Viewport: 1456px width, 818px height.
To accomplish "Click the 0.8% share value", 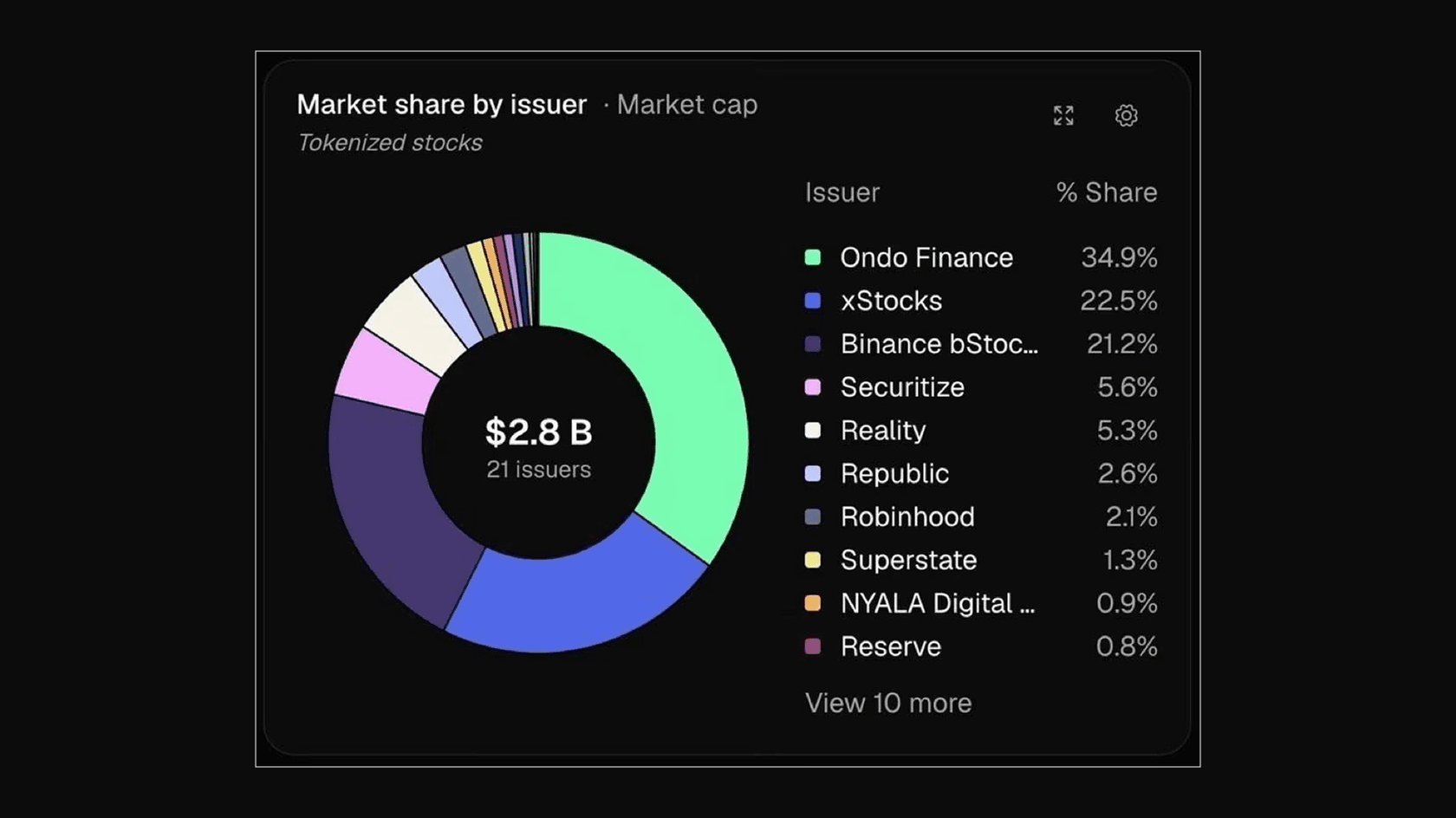I will point(1127,646).
